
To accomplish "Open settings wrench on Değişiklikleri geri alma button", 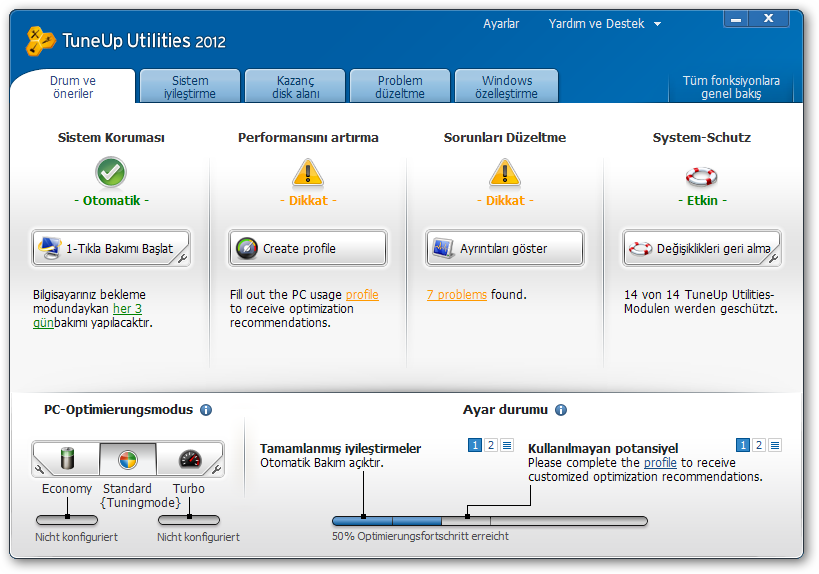I will click(773, 258).
